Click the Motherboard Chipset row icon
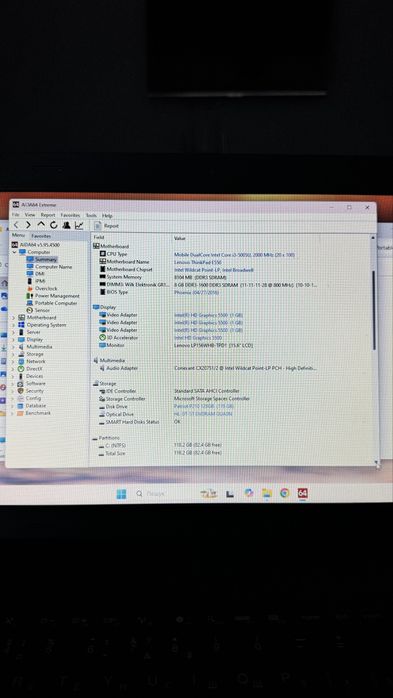The height and width of the screenshot is (698, 393). coord(103,269)
